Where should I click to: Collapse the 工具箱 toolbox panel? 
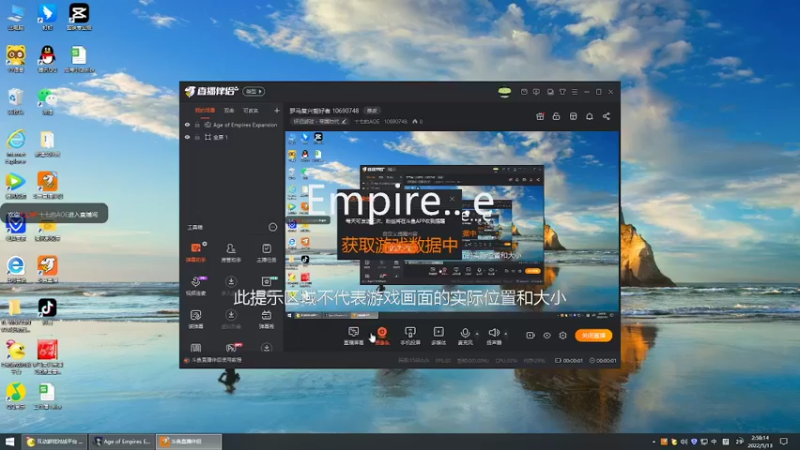click(x=272, y=227)
